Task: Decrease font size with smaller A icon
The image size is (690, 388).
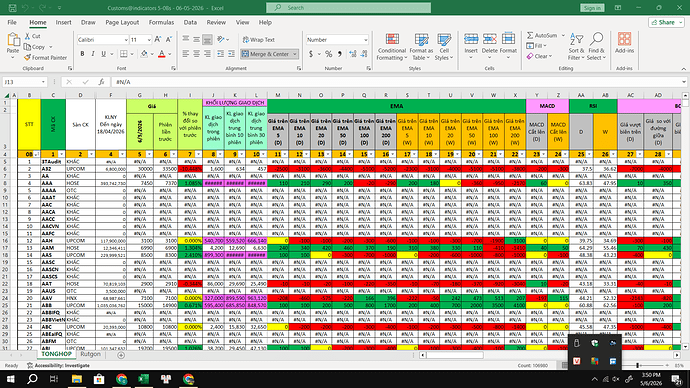Action: [169, 40]
